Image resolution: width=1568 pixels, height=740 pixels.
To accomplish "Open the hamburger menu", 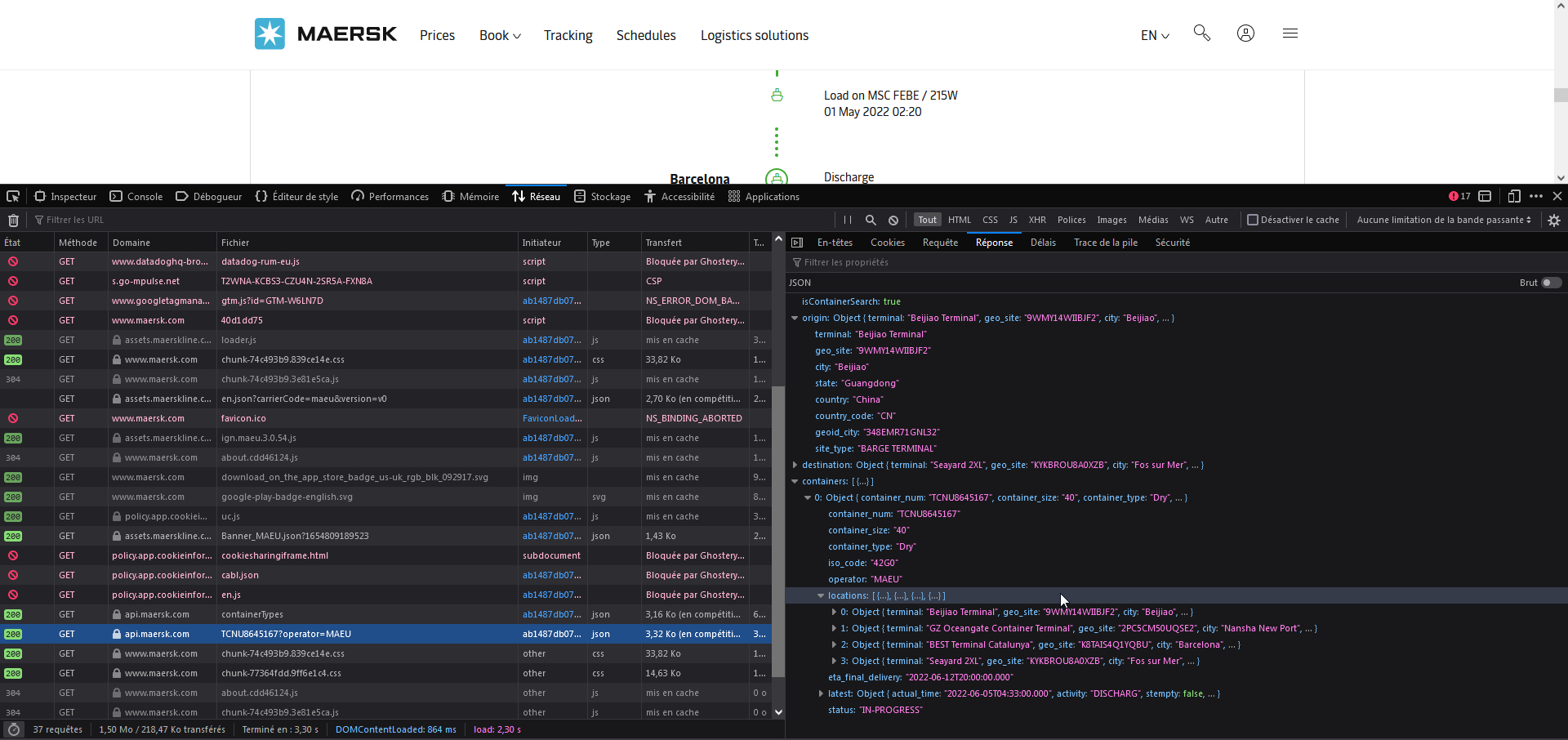I will pyautogui.click(x=1290, y=33).
